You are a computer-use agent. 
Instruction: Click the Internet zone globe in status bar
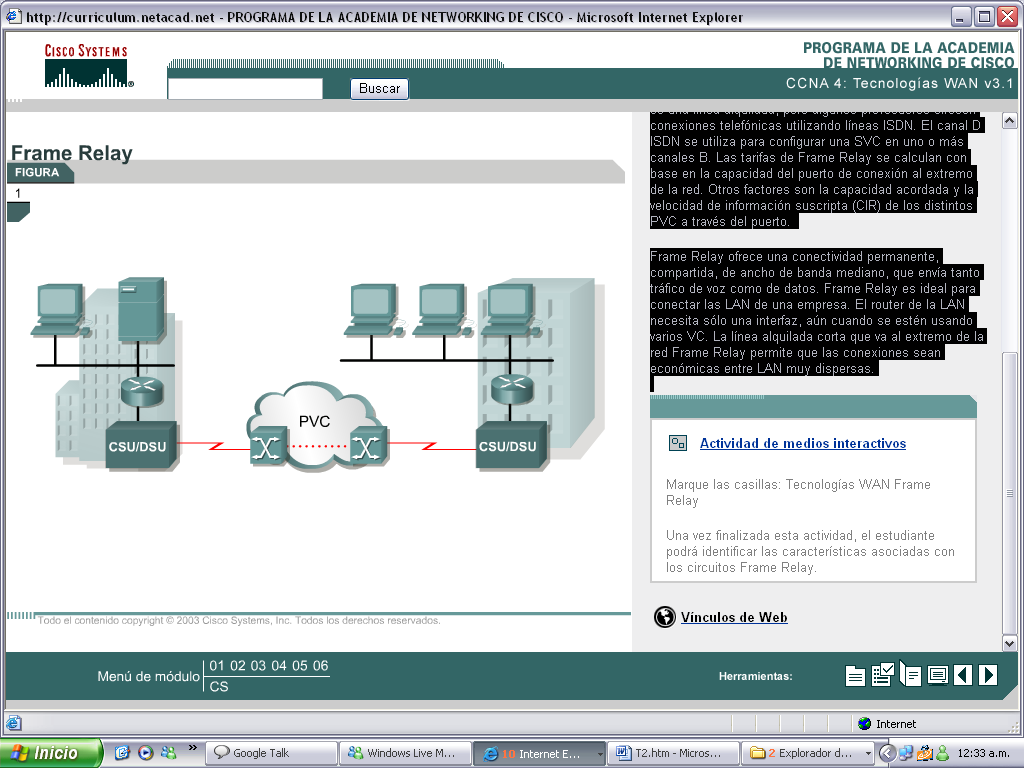[x=865, y=724]
